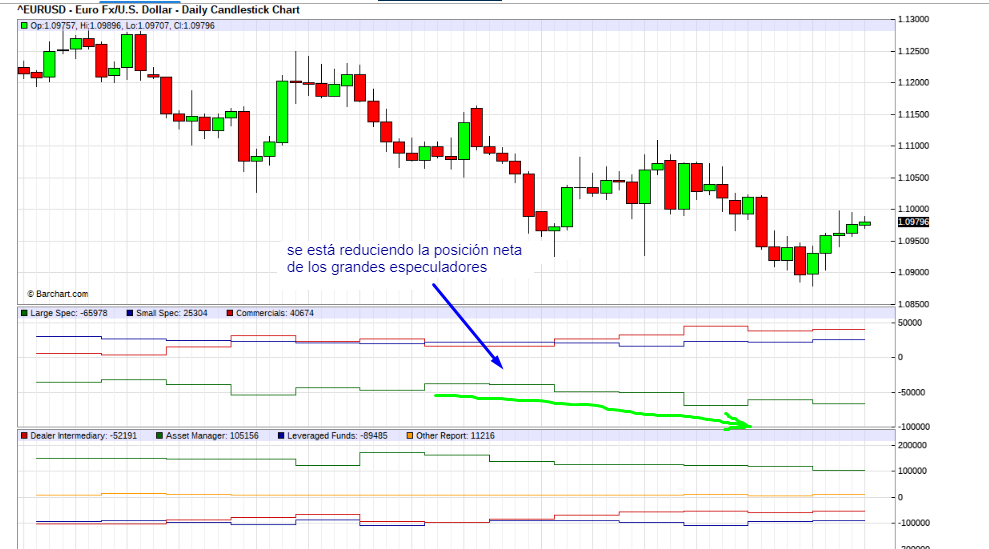Click the 1.08500 price axis label
Screen dimensions: 989x549
click(913, 304)
